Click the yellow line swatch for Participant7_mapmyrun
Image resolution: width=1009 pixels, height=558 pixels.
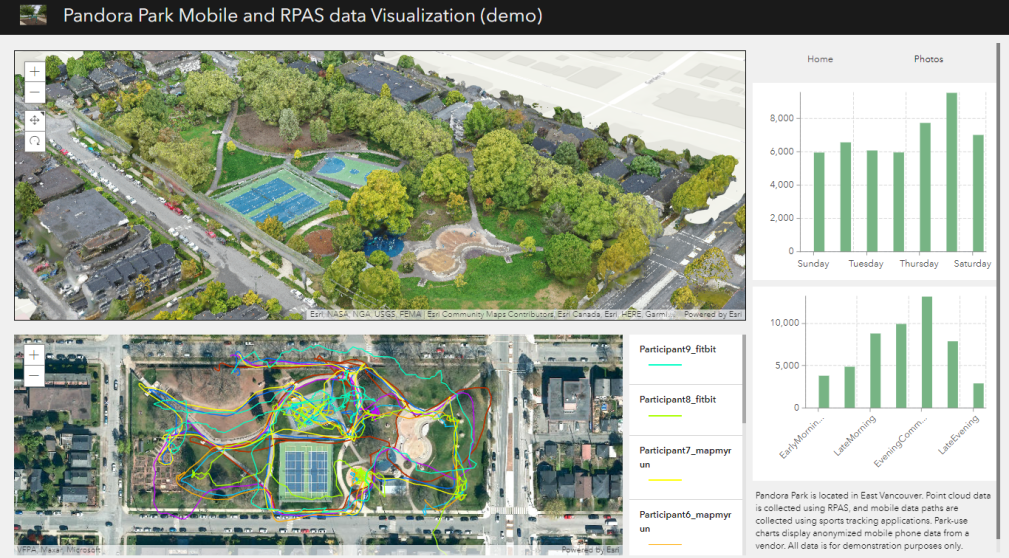664,480
